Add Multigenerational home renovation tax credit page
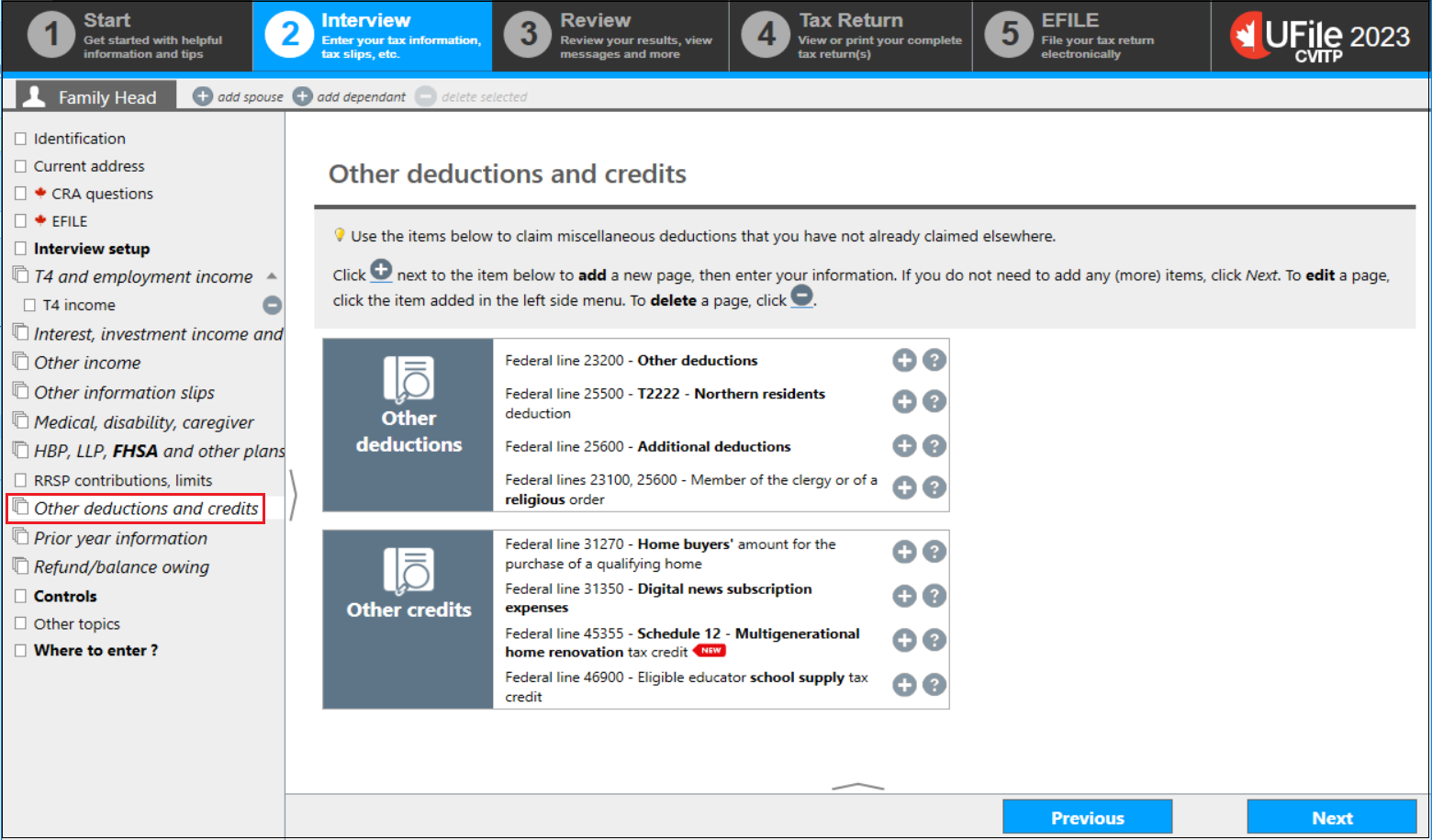Screen dimensions: 1432x840 point(904,640)
